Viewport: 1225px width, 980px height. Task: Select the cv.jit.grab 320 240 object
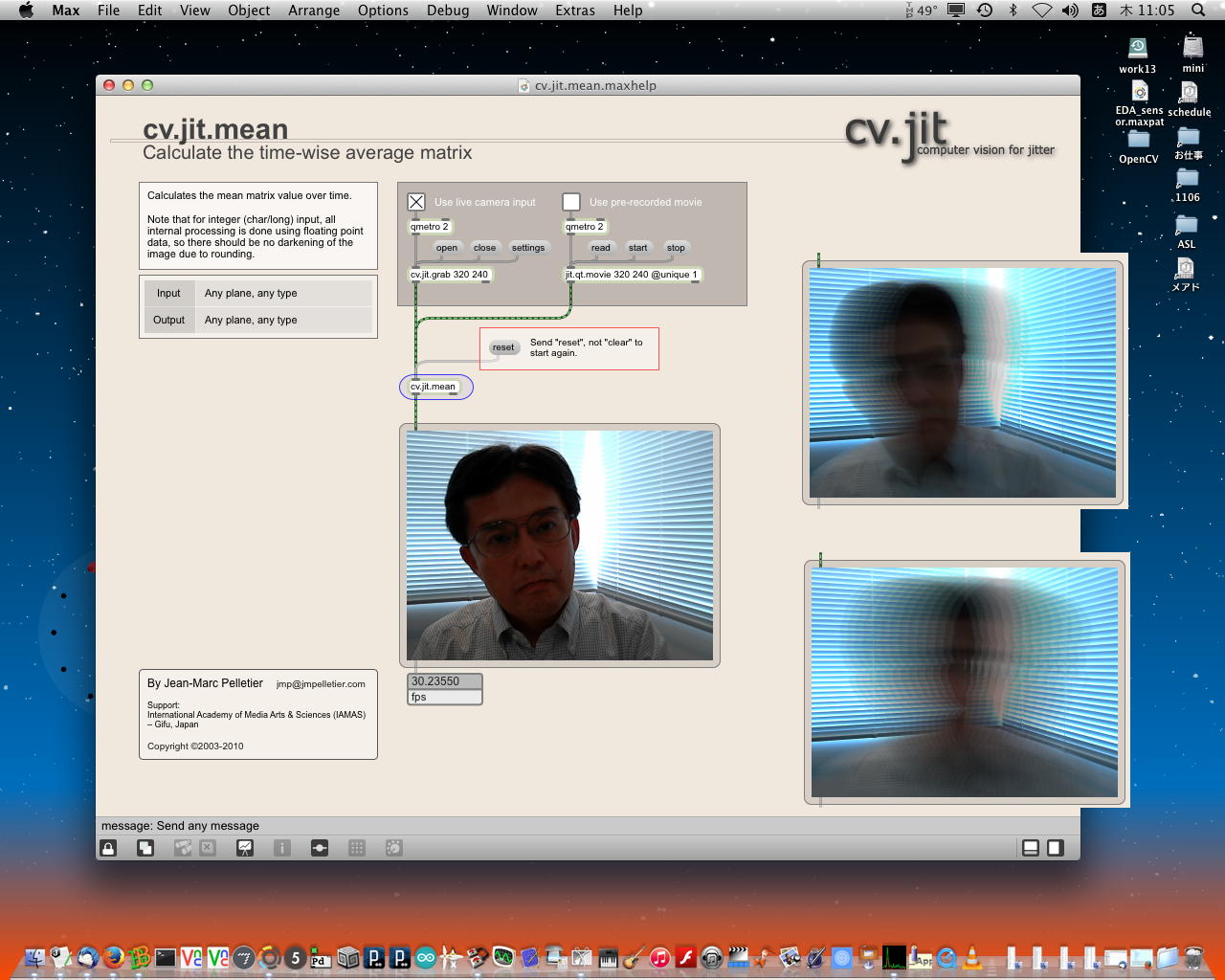[450, 275]
